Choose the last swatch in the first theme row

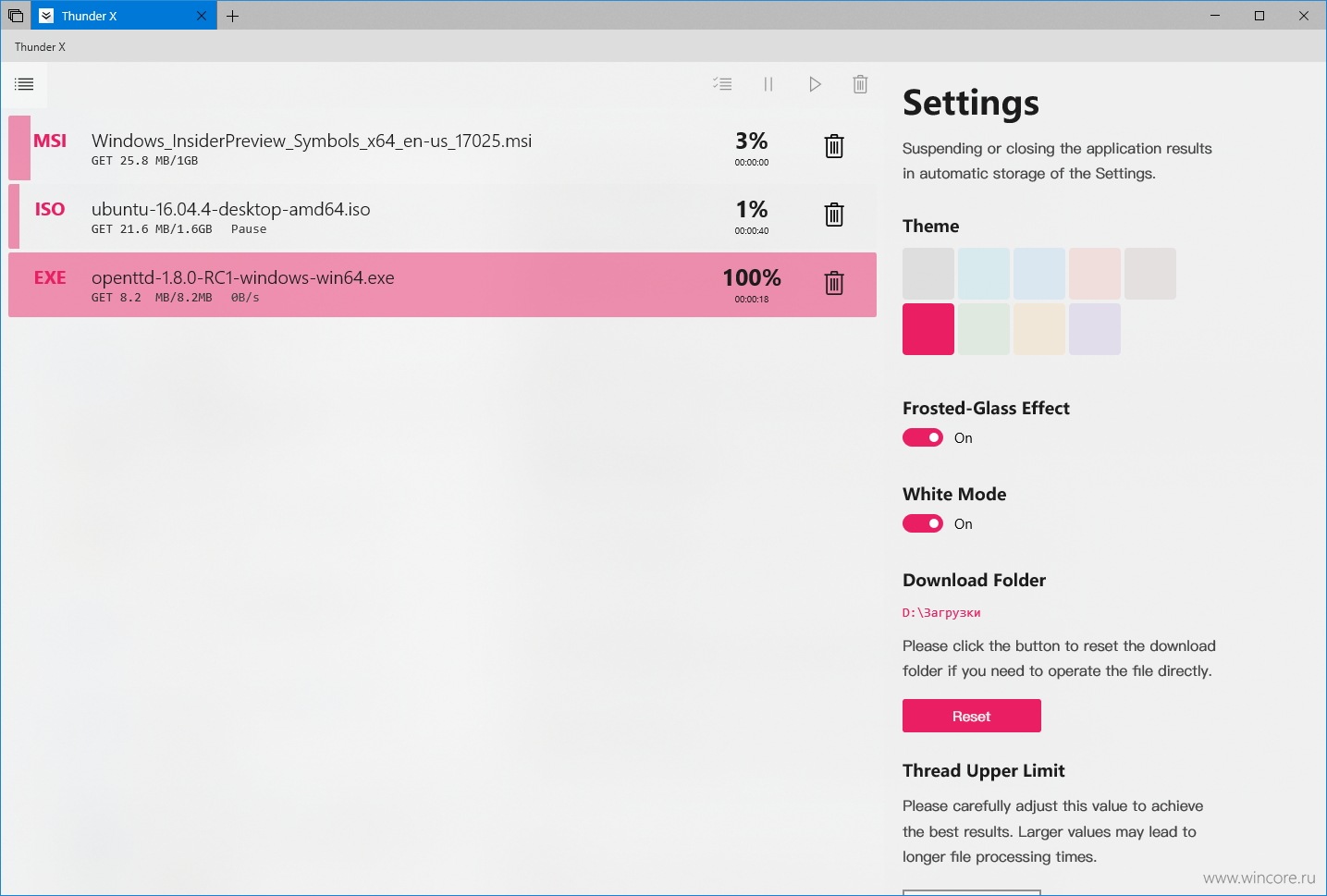coord(1150,274)
